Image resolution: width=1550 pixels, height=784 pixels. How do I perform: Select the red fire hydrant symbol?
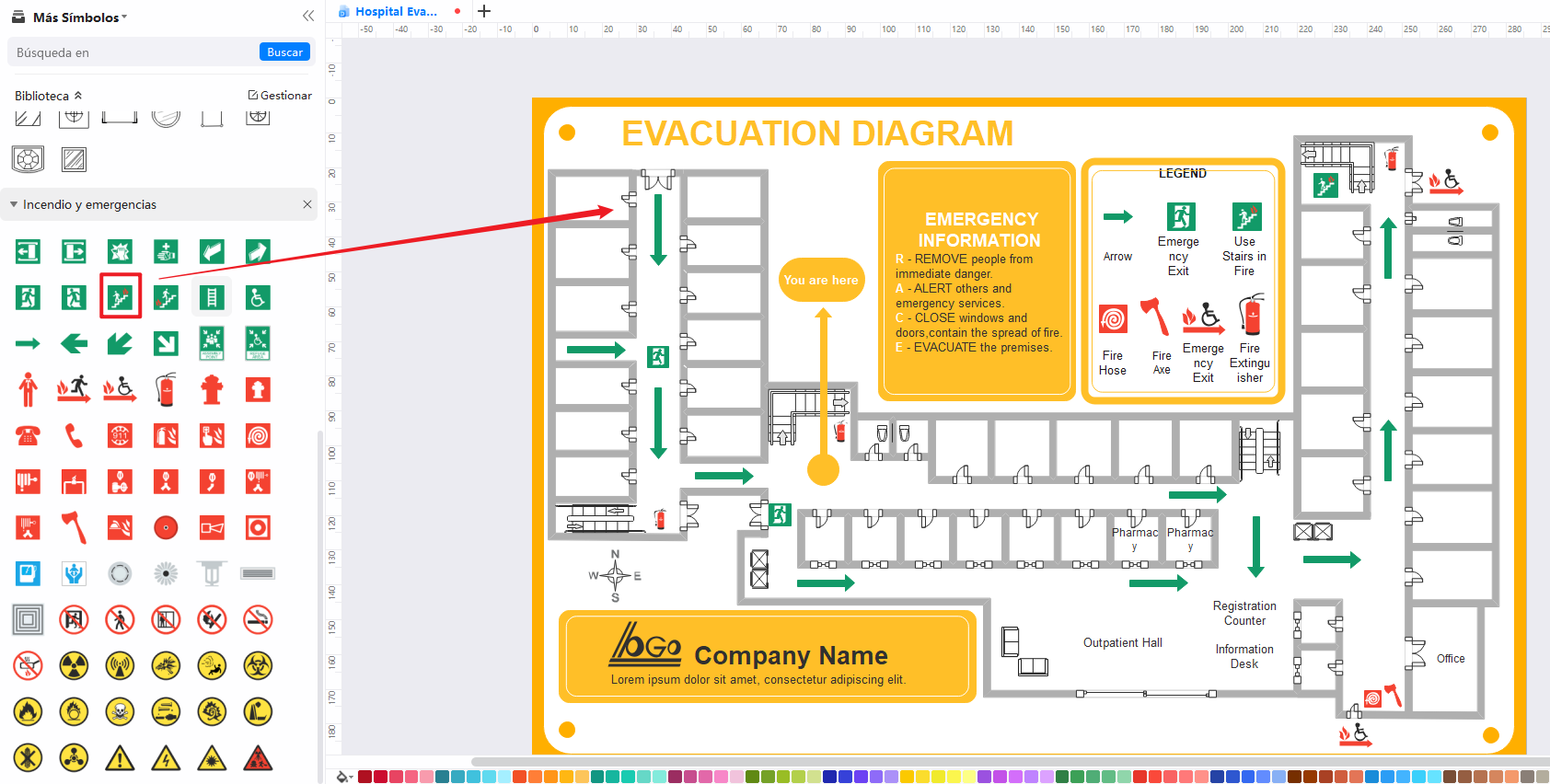[212, 389]
